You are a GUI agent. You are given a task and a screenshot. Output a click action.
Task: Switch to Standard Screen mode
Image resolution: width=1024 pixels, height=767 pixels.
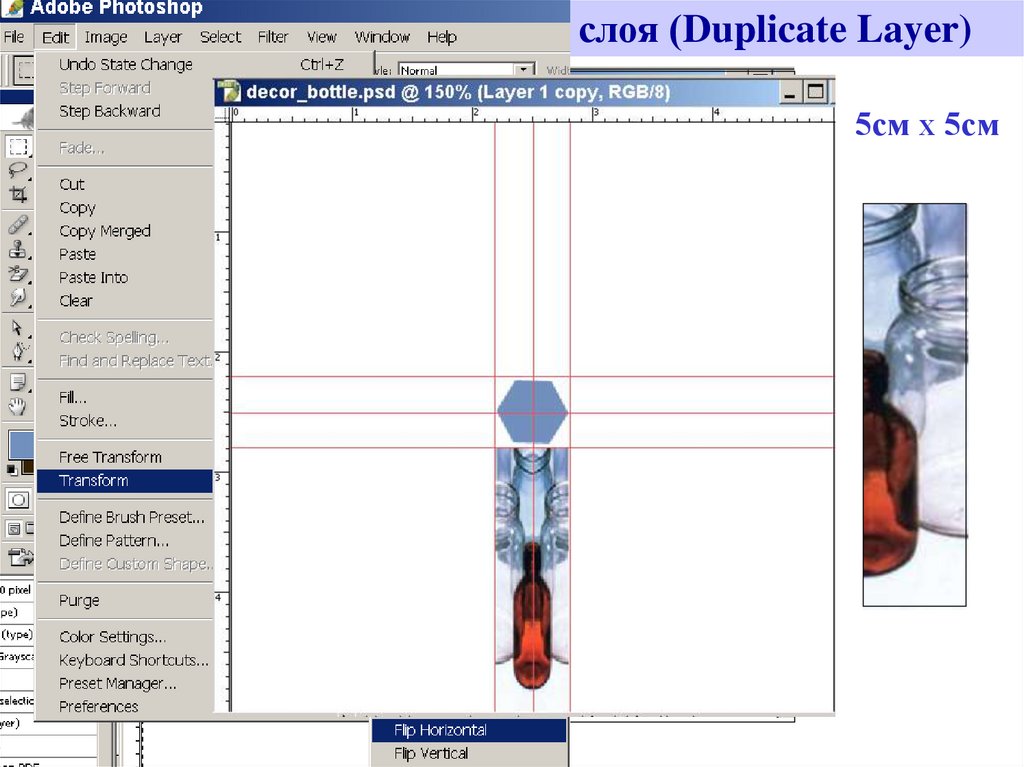[14, 529]
